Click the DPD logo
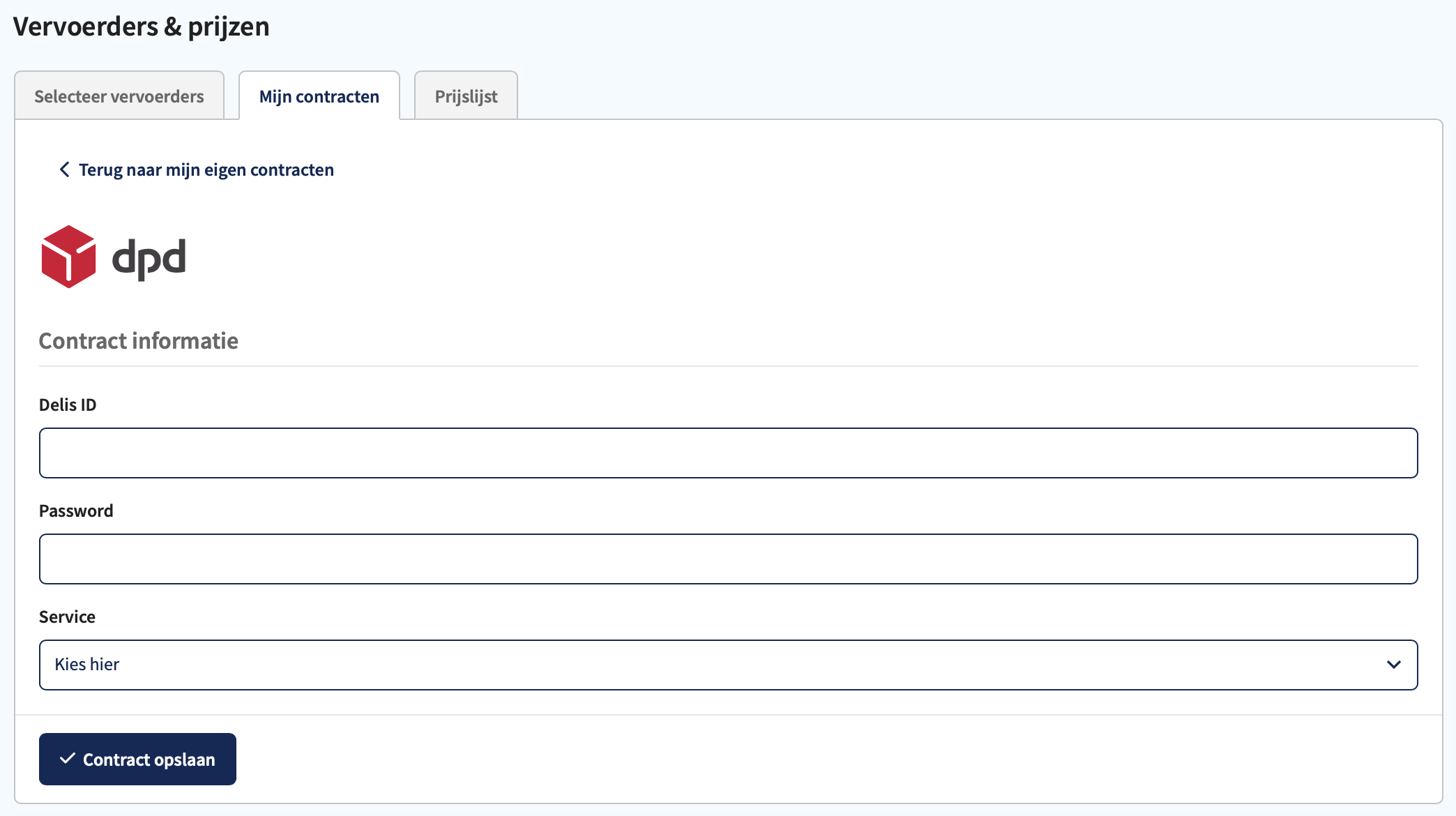 (x=114, y=257)
